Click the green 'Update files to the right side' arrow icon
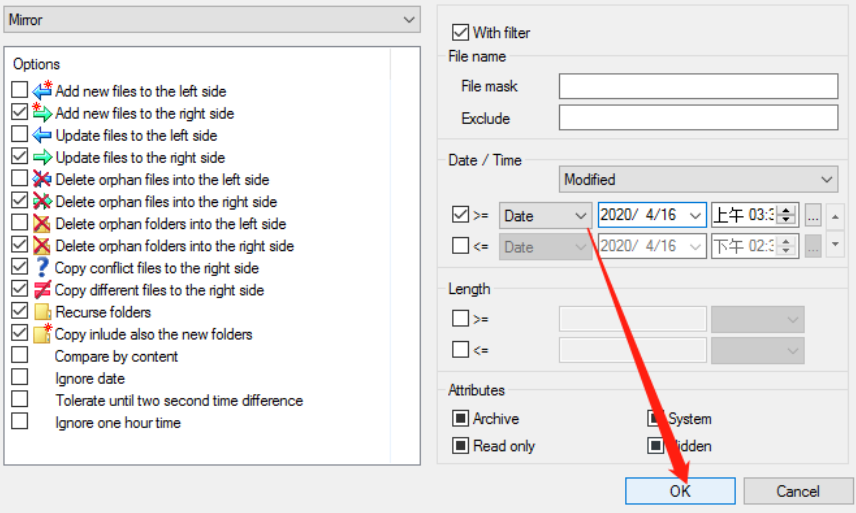 coord(42,157)
